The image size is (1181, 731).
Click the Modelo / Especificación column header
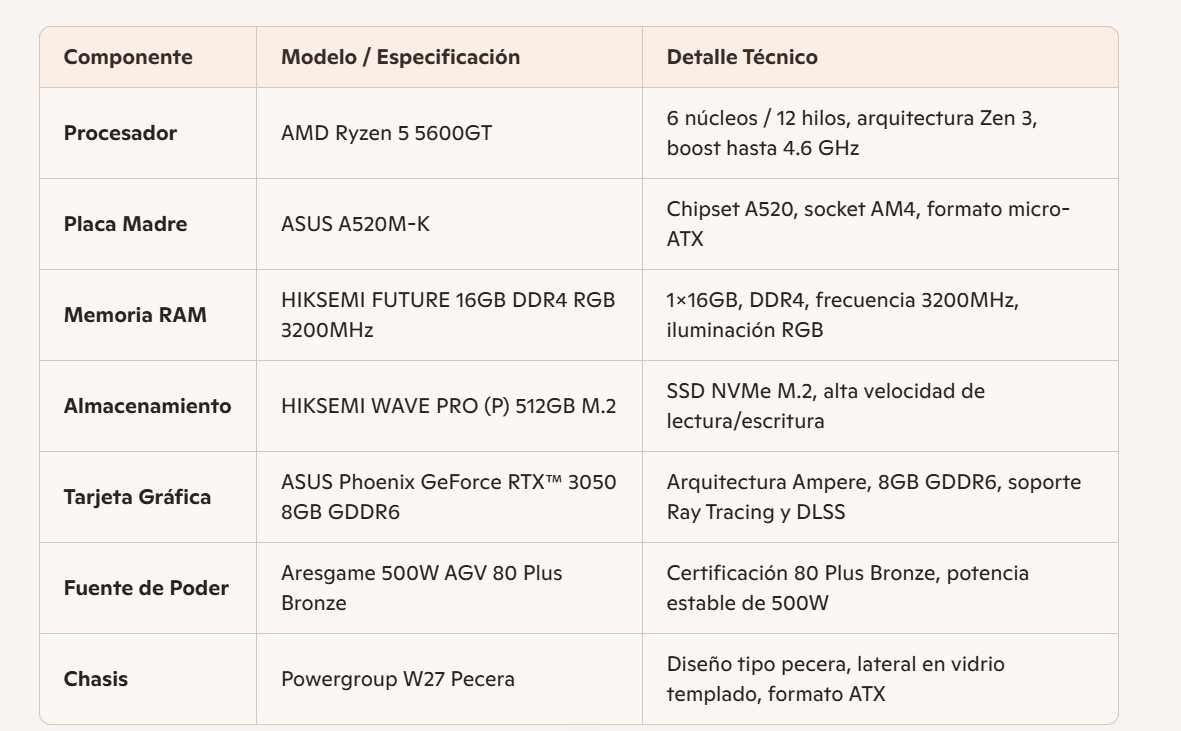pos(400,57)
